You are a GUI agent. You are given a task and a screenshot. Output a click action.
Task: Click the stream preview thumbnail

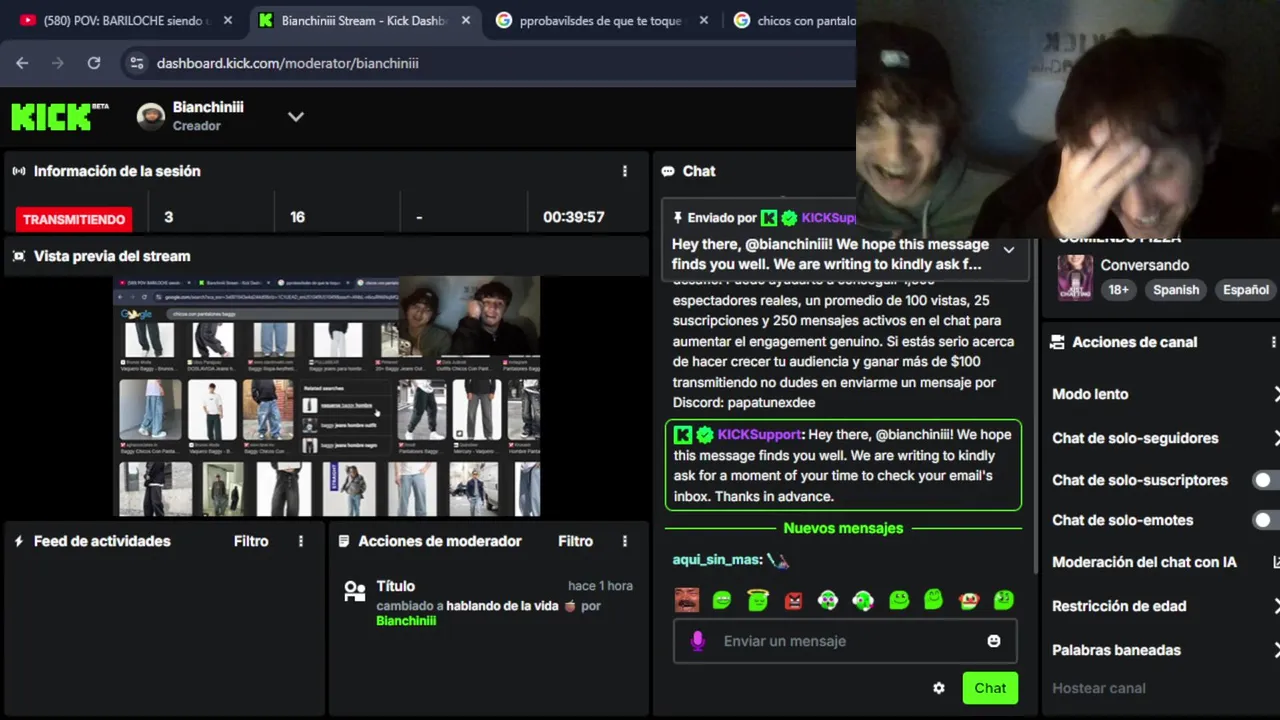326,396
